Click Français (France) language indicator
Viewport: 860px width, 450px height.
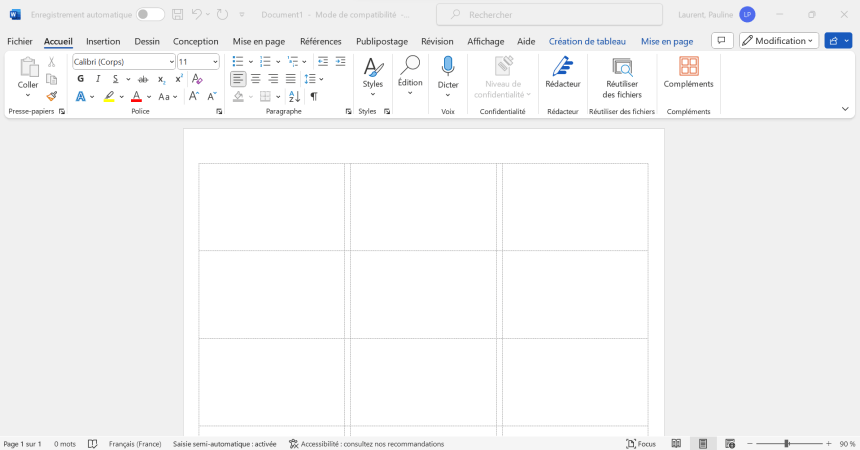pyautogui.click(x=135, y=444)
